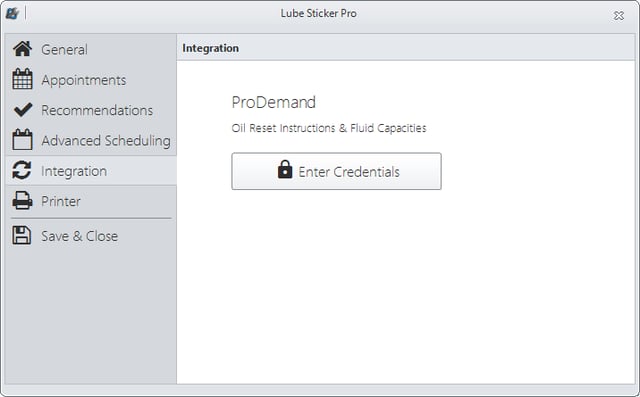Select the Printer icon in sidebar

click(x=22, y=201)
